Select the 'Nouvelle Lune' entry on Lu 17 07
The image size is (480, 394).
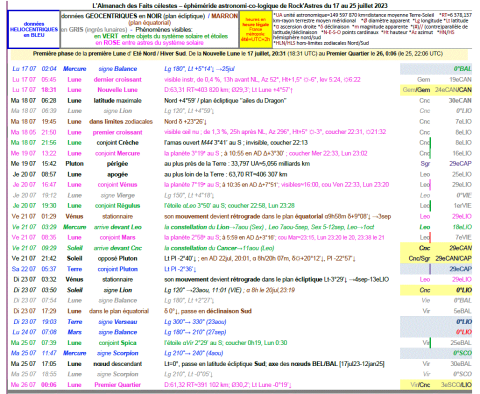117,90
